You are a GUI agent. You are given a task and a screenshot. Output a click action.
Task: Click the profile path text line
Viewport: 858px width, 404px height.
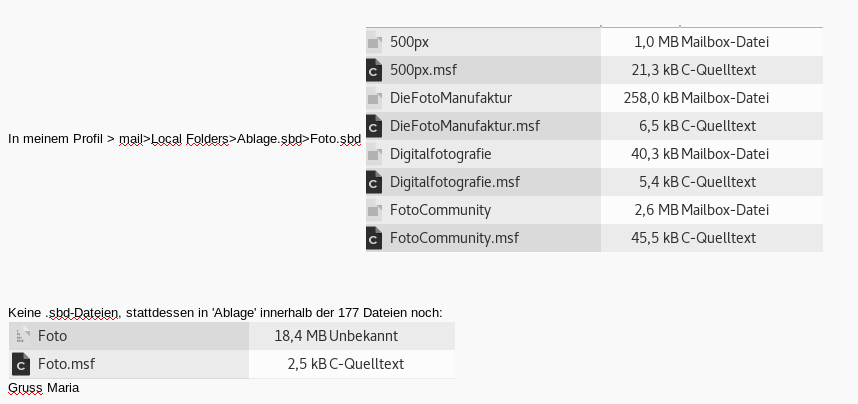(x=184, y=139)
